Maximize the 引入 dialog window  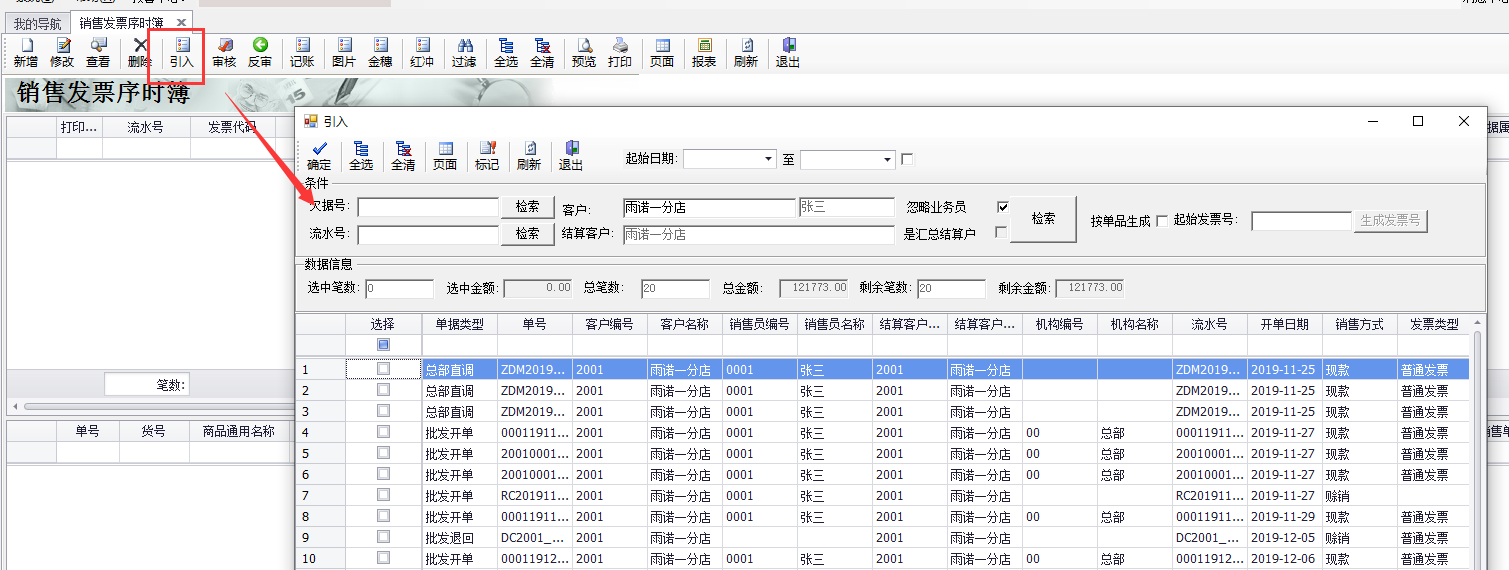[x=1417, y=121]
